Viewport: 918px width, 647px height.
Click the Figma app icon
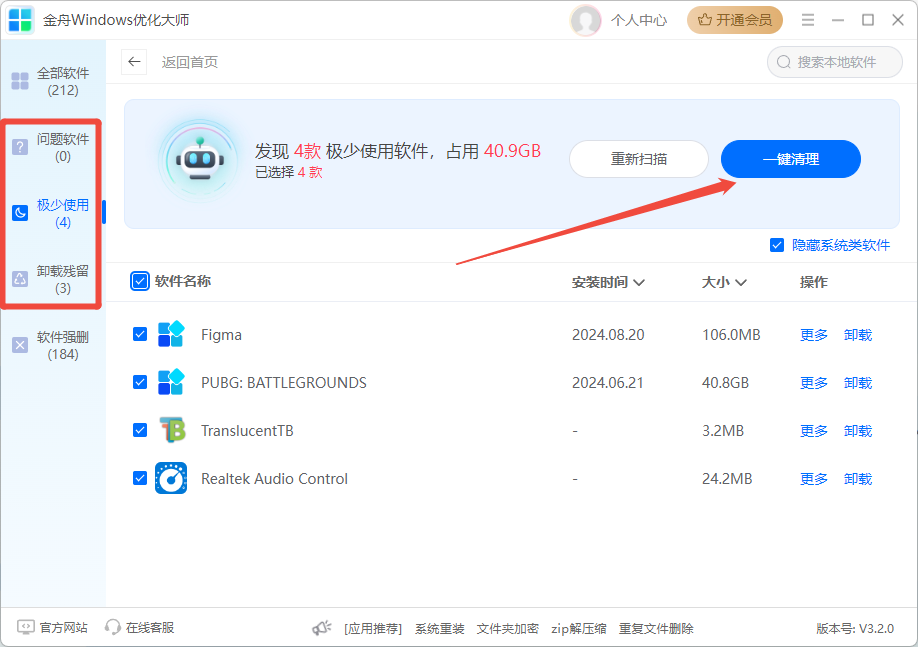(x=171, y=334)
